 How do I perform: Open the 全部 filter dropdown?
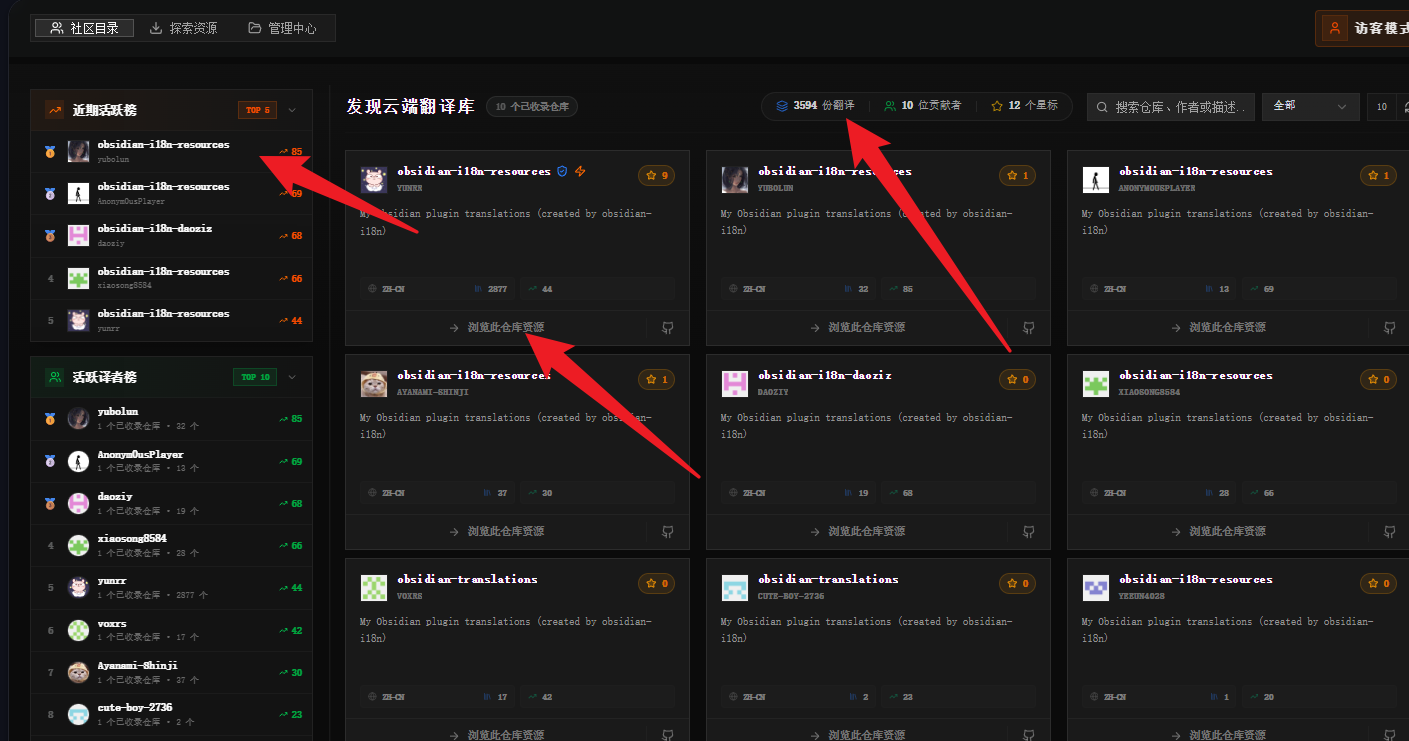(1310, 106)
